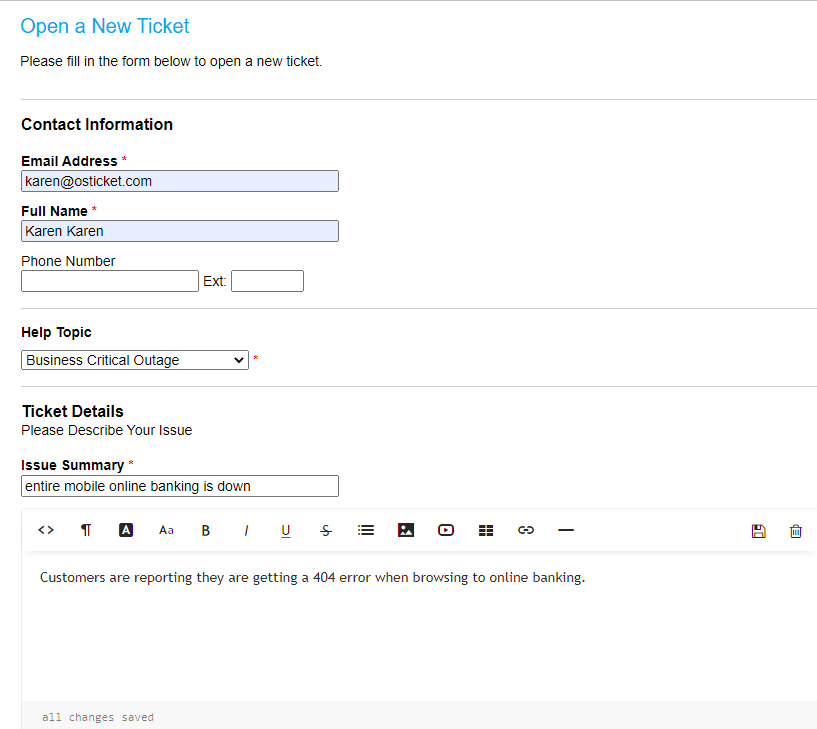Image resolution: width=817 pixels, height=729 pixels.
Task: Save the draft
Action: click(758, 531)
